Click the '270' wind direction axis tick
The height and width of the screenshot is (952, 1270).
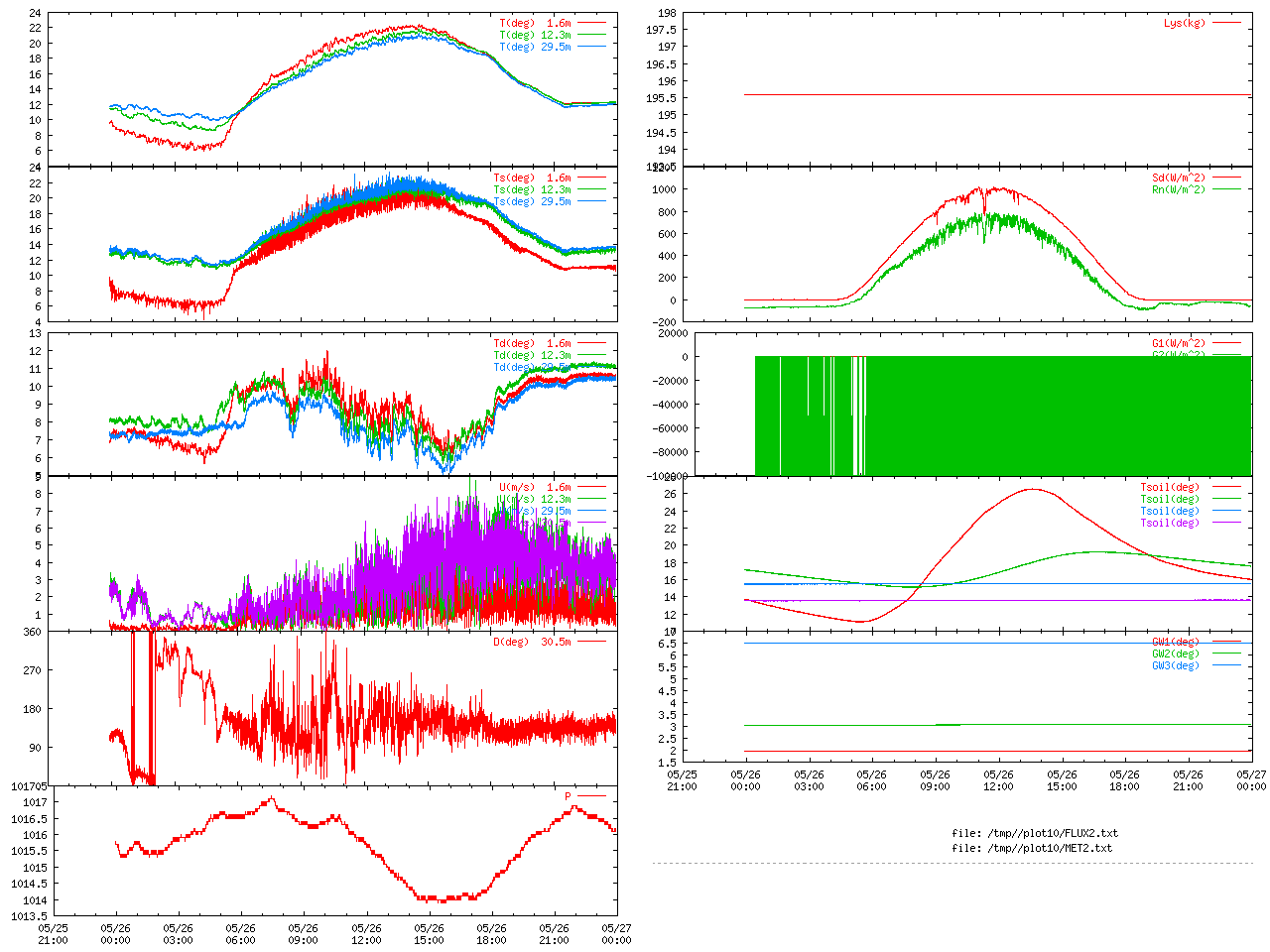click(32, 670)
